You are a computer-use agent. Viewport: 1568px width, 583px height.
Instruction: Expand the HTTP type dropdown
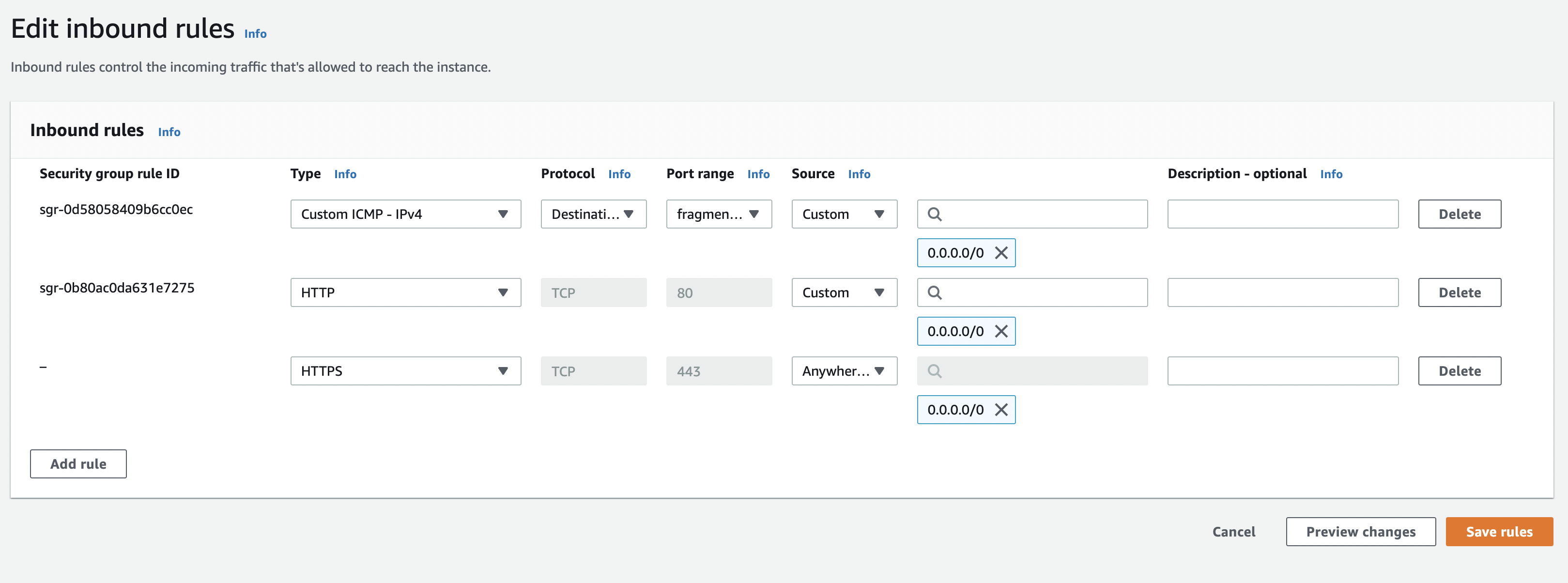click(405, 293)
